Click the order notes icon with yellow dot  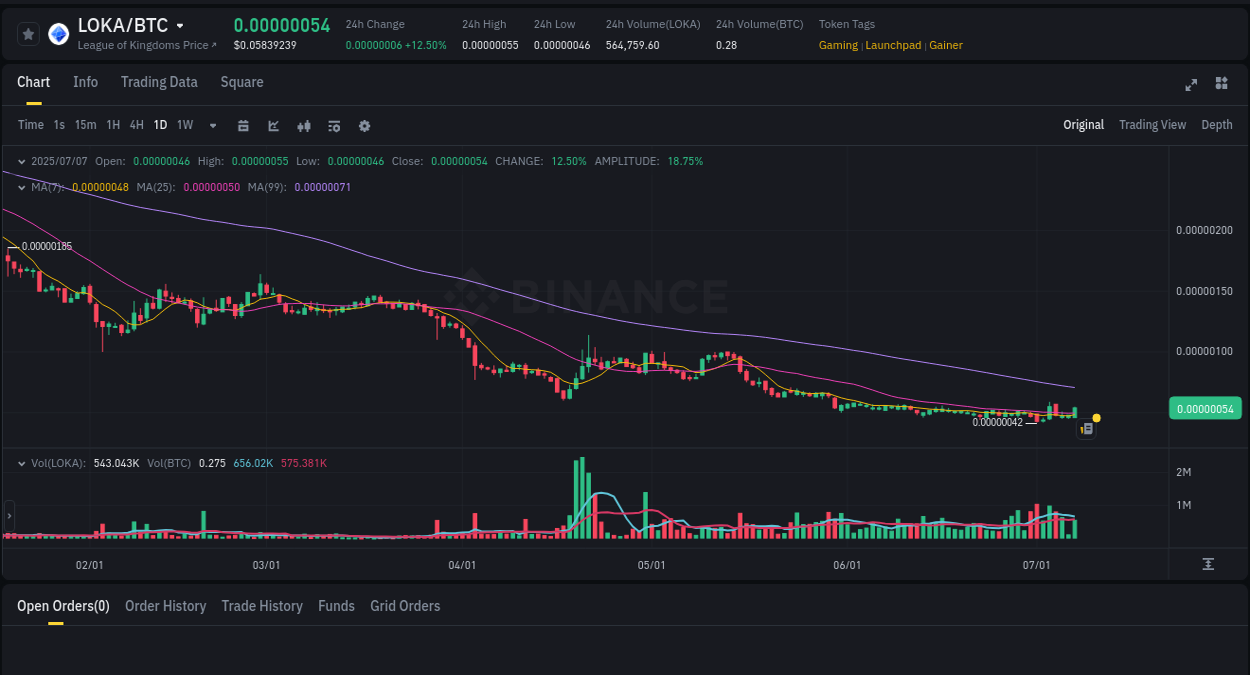click(x=1087, y=428)
